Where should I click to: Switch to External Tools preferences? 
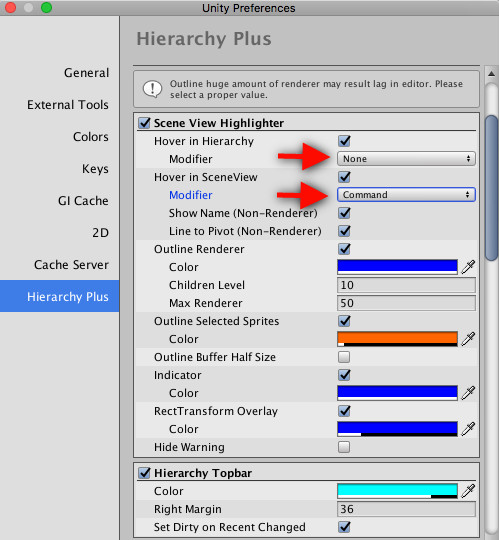68,105
